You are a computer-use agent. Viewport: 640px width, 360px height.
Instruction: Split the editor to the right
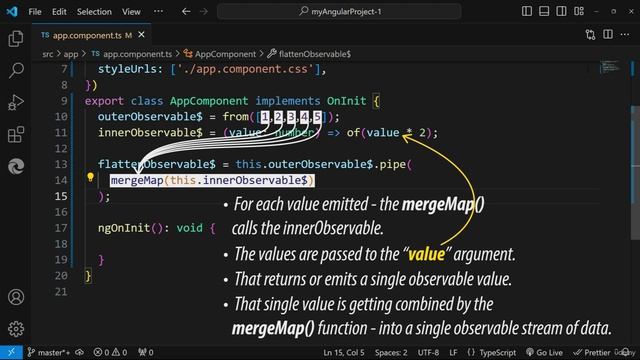pos(608,35)
